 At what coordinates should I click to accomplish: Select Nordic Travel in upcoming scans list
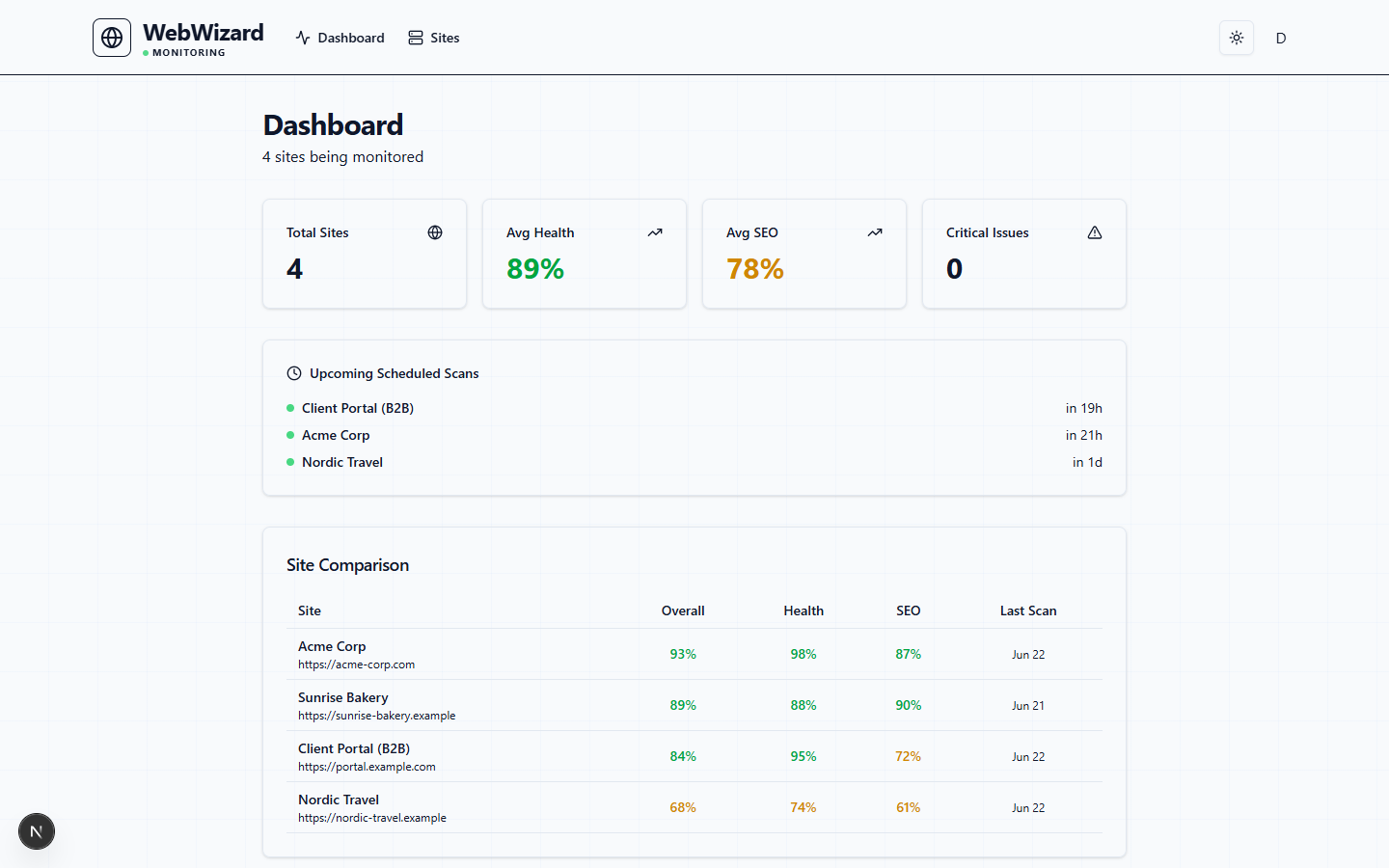(342, 462)
